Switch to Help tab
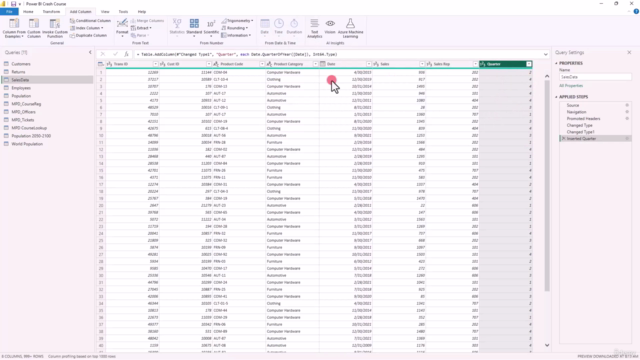640x360 pixels. (x=142, y=11)
